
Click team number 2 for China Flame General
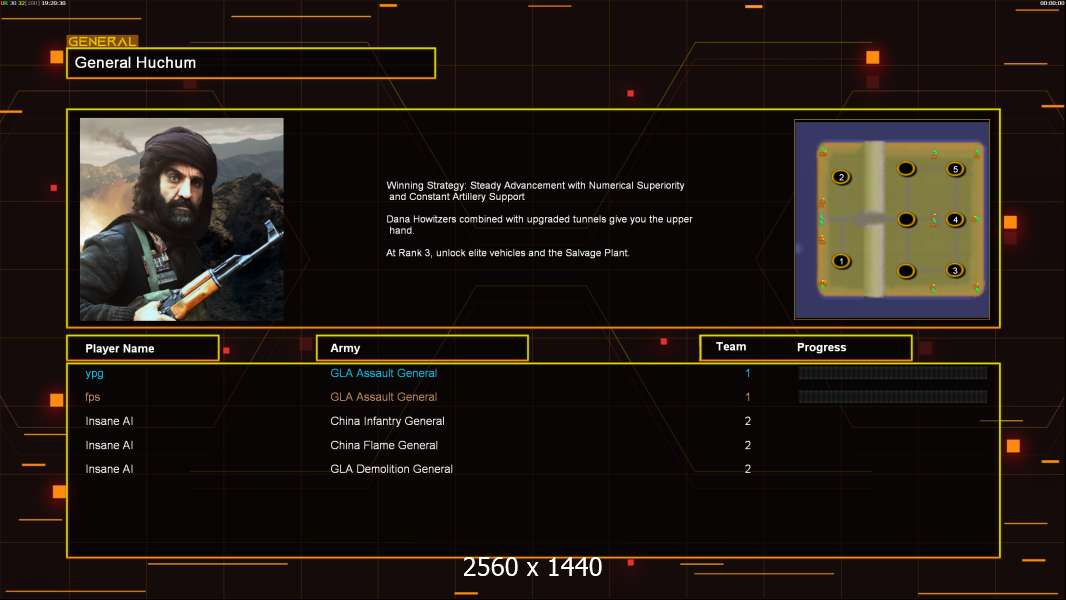tap(748, 445)
